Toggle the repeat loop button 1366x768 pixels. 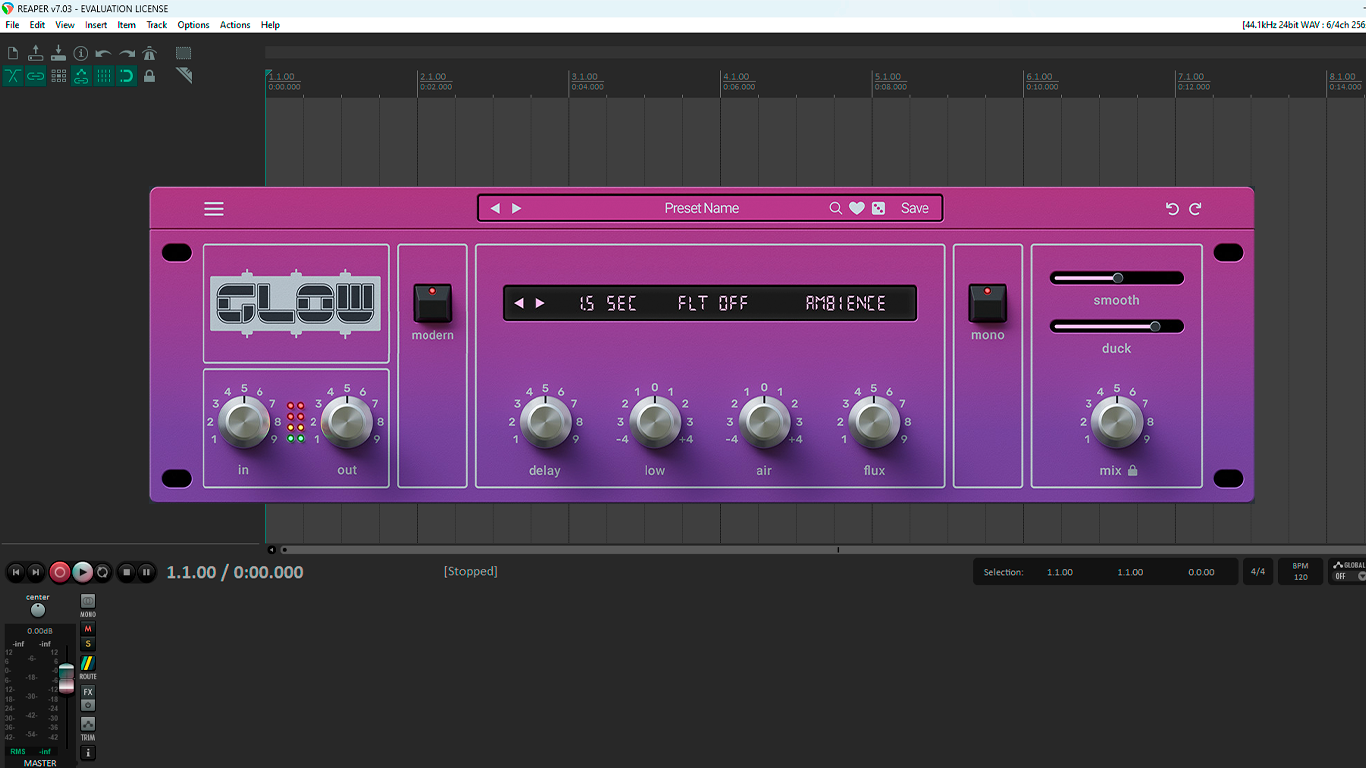[x=103, y=572]
